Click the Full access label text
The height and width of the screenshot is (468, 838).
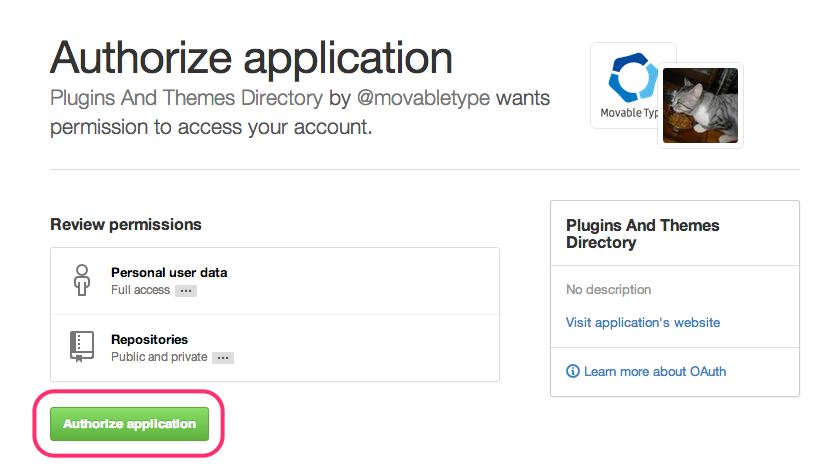(140, 290)
